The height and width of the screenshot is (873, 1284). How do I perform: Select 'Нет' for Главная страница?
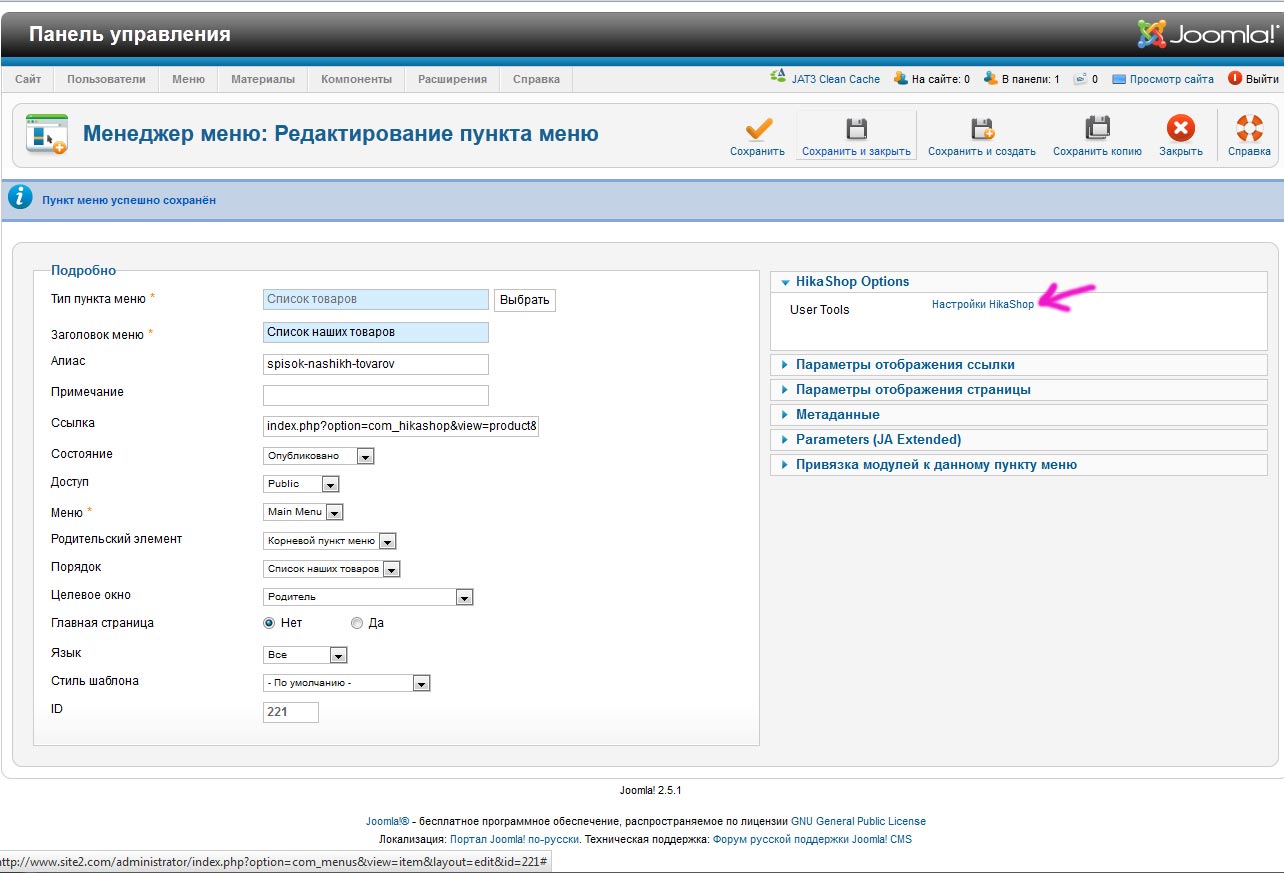click(x=269, y=623)
